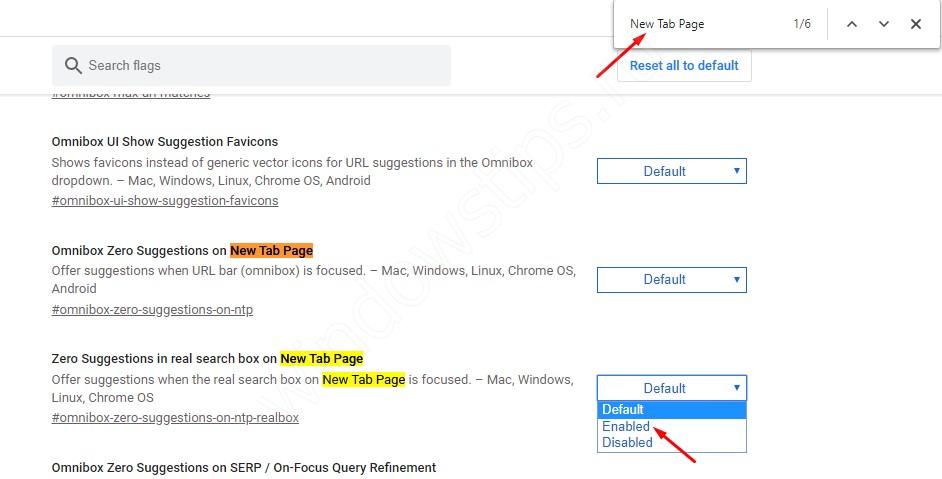Viewport: 942px width, 479px height.
Task: Pick Disabled in the open dropdown list
Action: [627, 442]
